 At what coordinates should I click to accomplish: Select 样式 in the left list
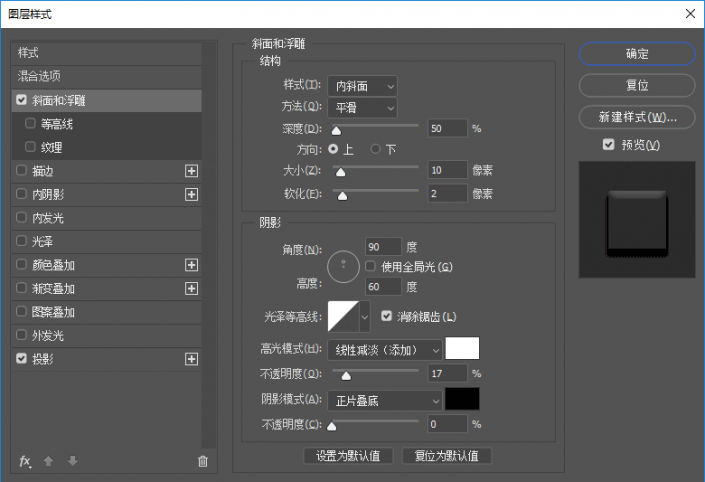coord(107,53)
